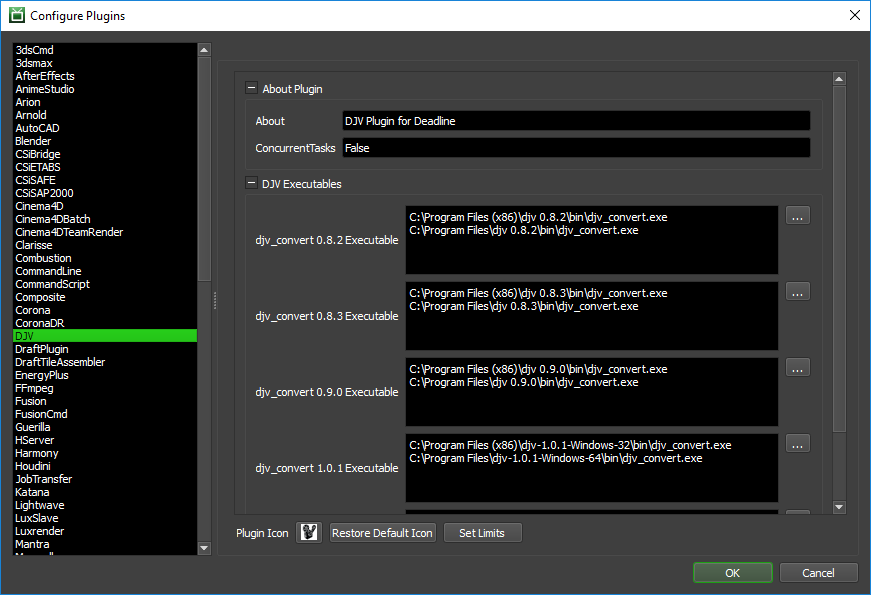Viewport: 871px width, 595px height.
Task: Collapse the DJV Executables section
Action: (252, 183)
